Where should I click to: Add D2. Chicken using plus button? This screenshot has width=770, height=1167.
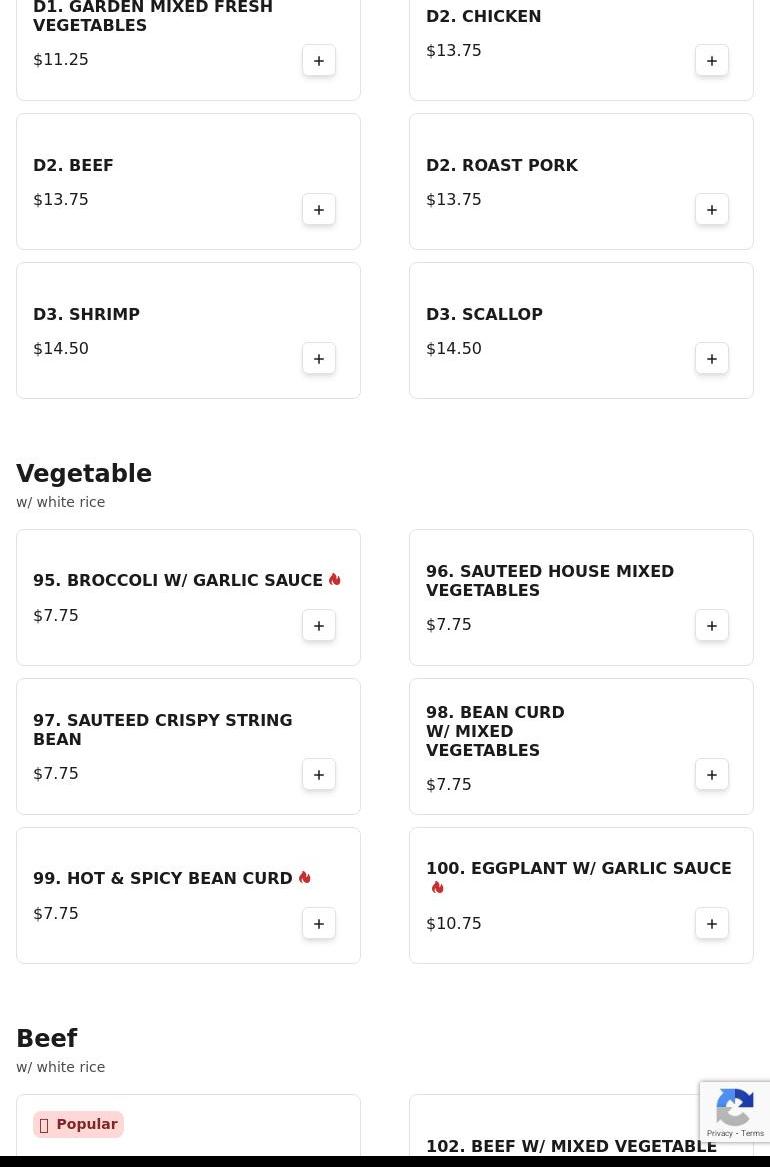(x=711, y=60)
